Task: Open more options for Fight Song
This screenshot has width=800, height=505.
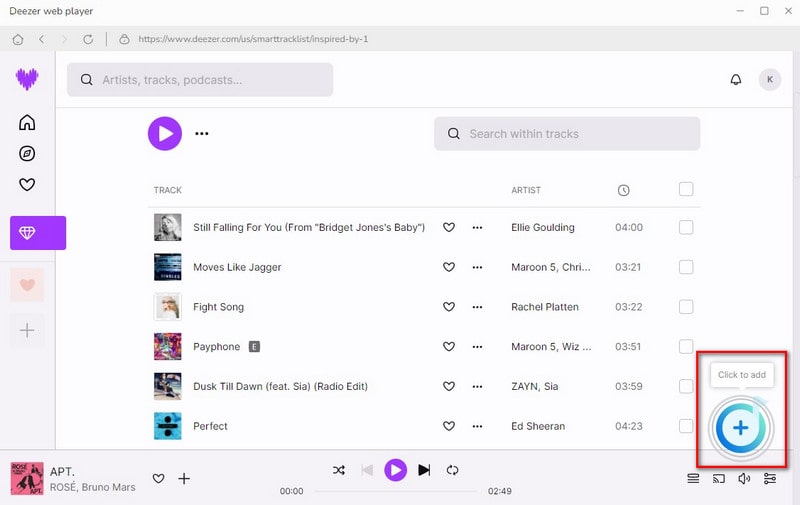Action: tap(477, 307)
